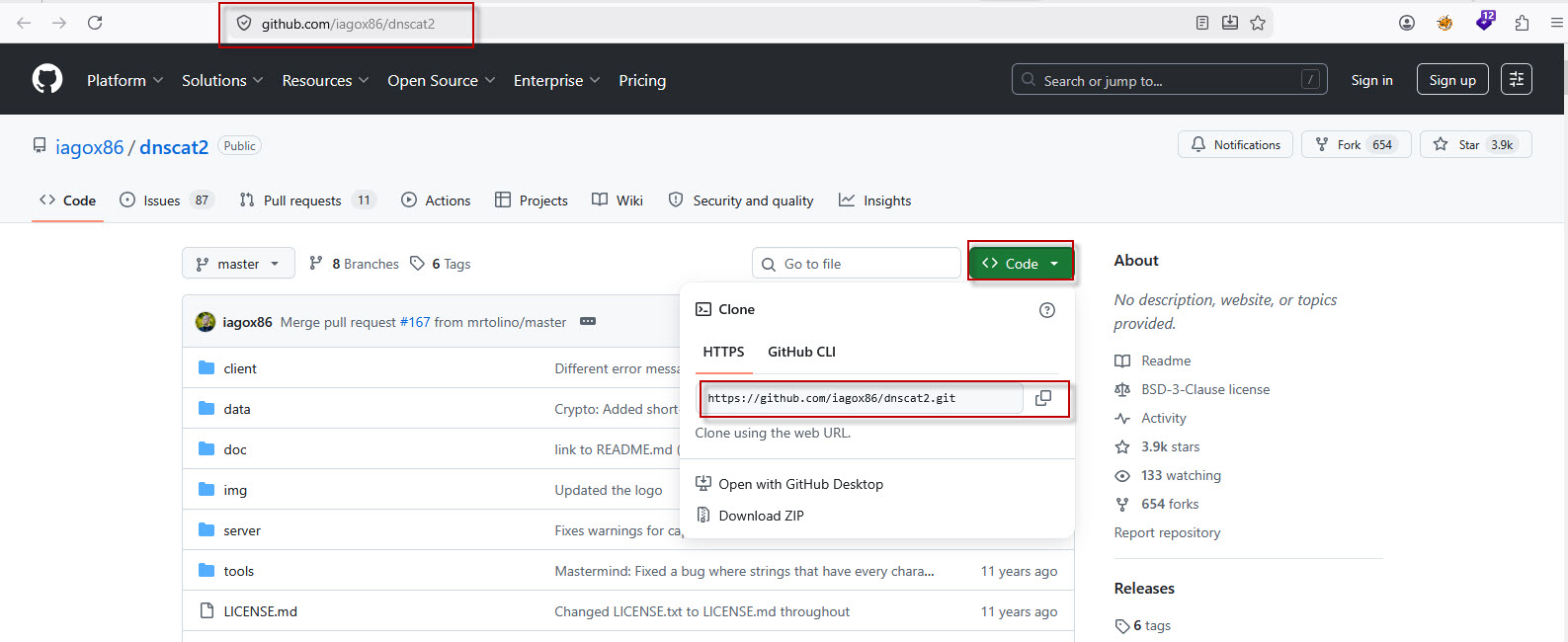Image resolution: width=1568 pixels, height=642 pixels.
Task: Open the Insights tab
Action: point(875,201)
